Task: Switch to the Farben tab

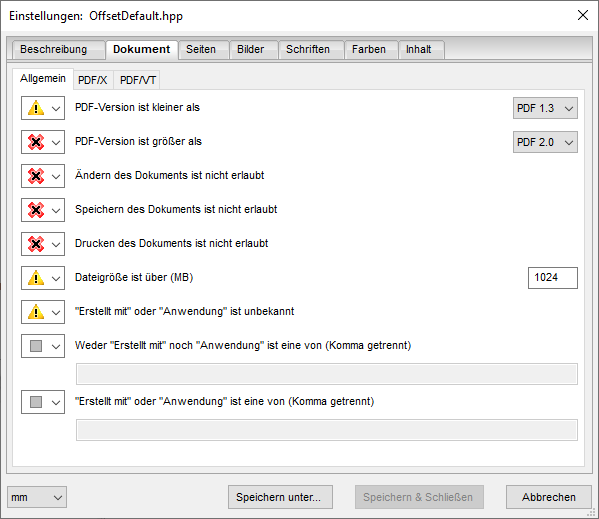Action: (x=371, y=50)
